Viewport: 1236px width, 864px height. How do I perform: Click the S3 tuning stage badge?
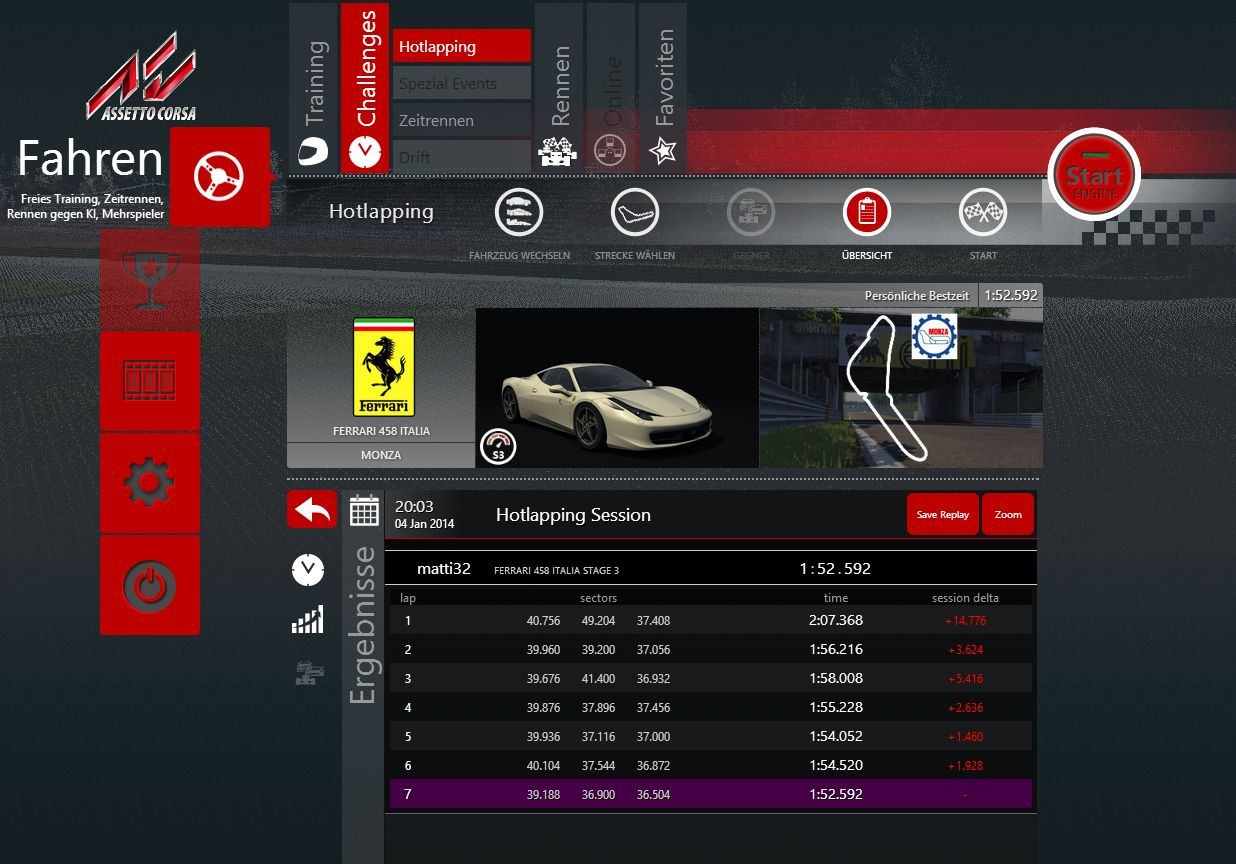[498, 446]
